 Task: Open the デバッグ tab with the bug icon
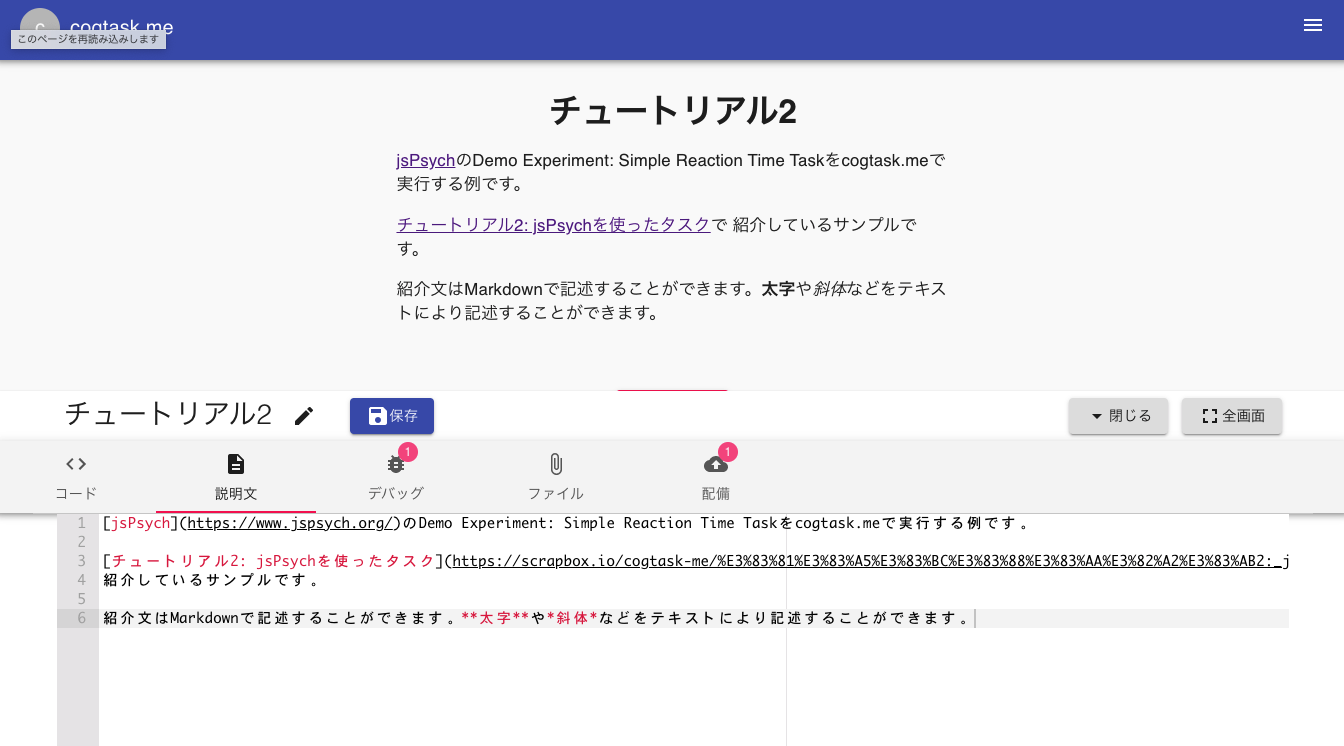pyautogui.click(x=396, y=477)
